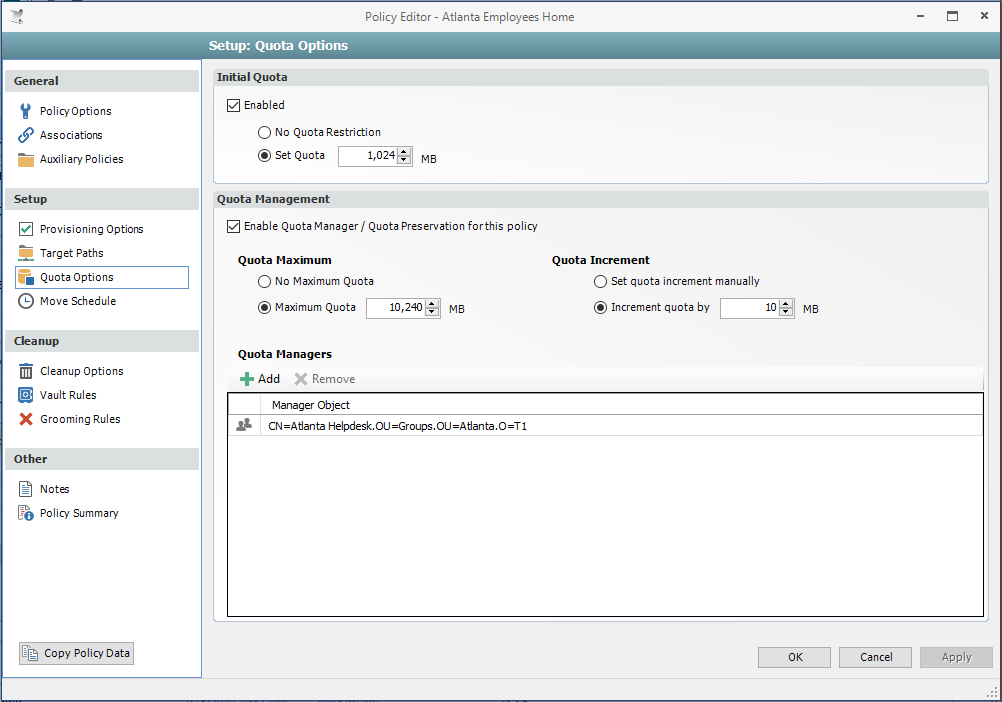Click the Cancel button
This screenshot has height=702, width=1002.
click(875, 657)
